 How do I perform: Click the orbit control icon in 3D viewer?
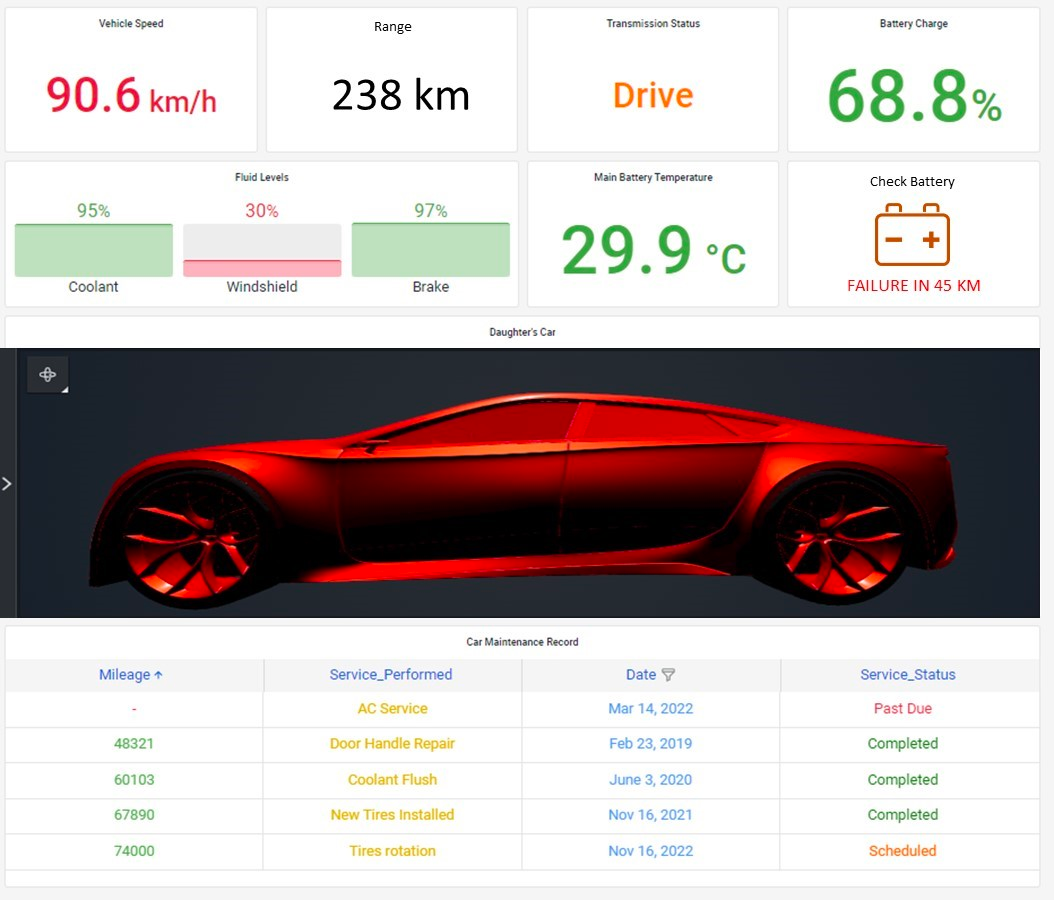point(47,374)
